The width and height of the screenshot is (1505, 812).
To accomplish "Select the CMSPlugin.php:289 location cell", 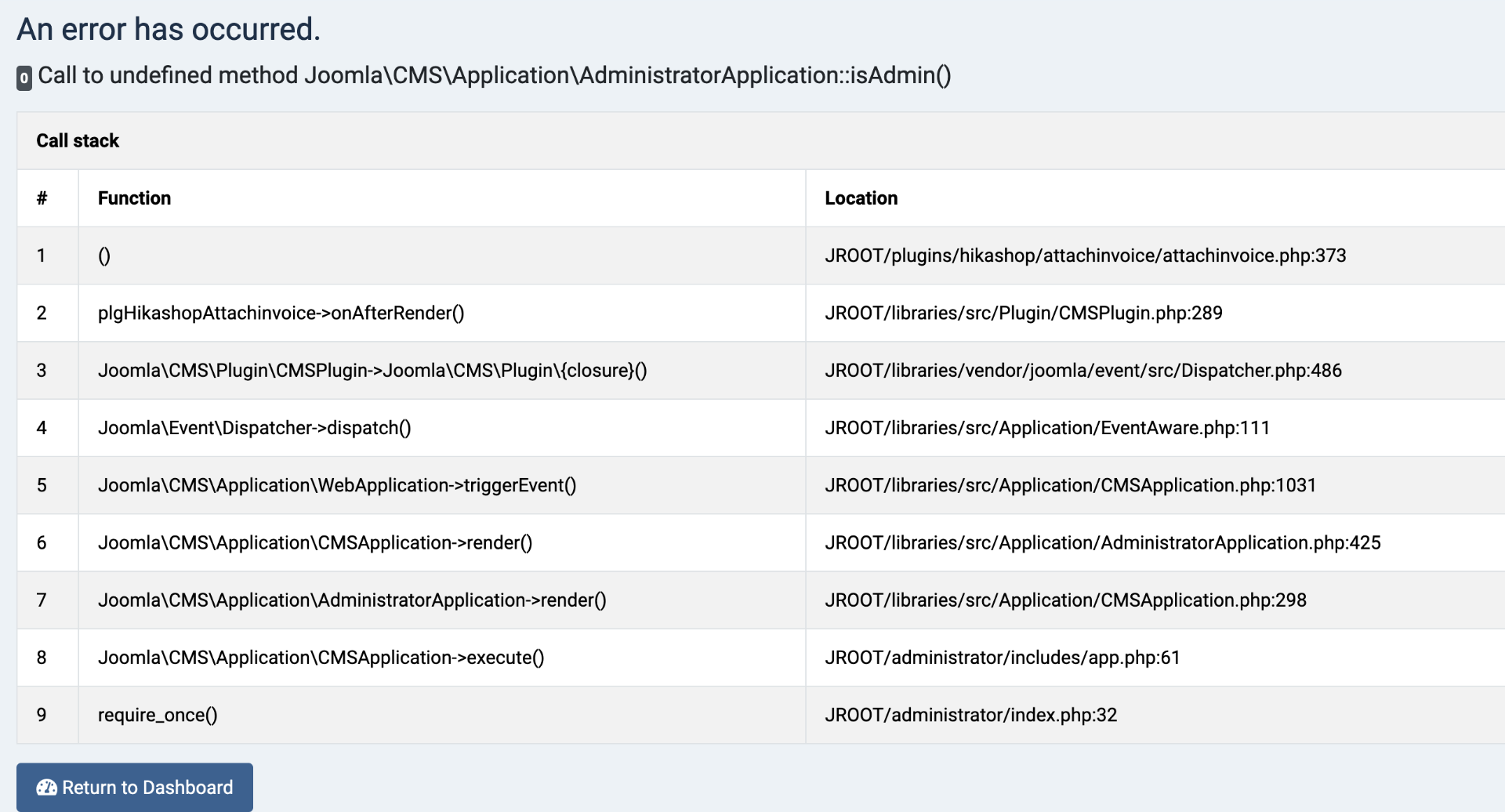I will (1023, 313).
